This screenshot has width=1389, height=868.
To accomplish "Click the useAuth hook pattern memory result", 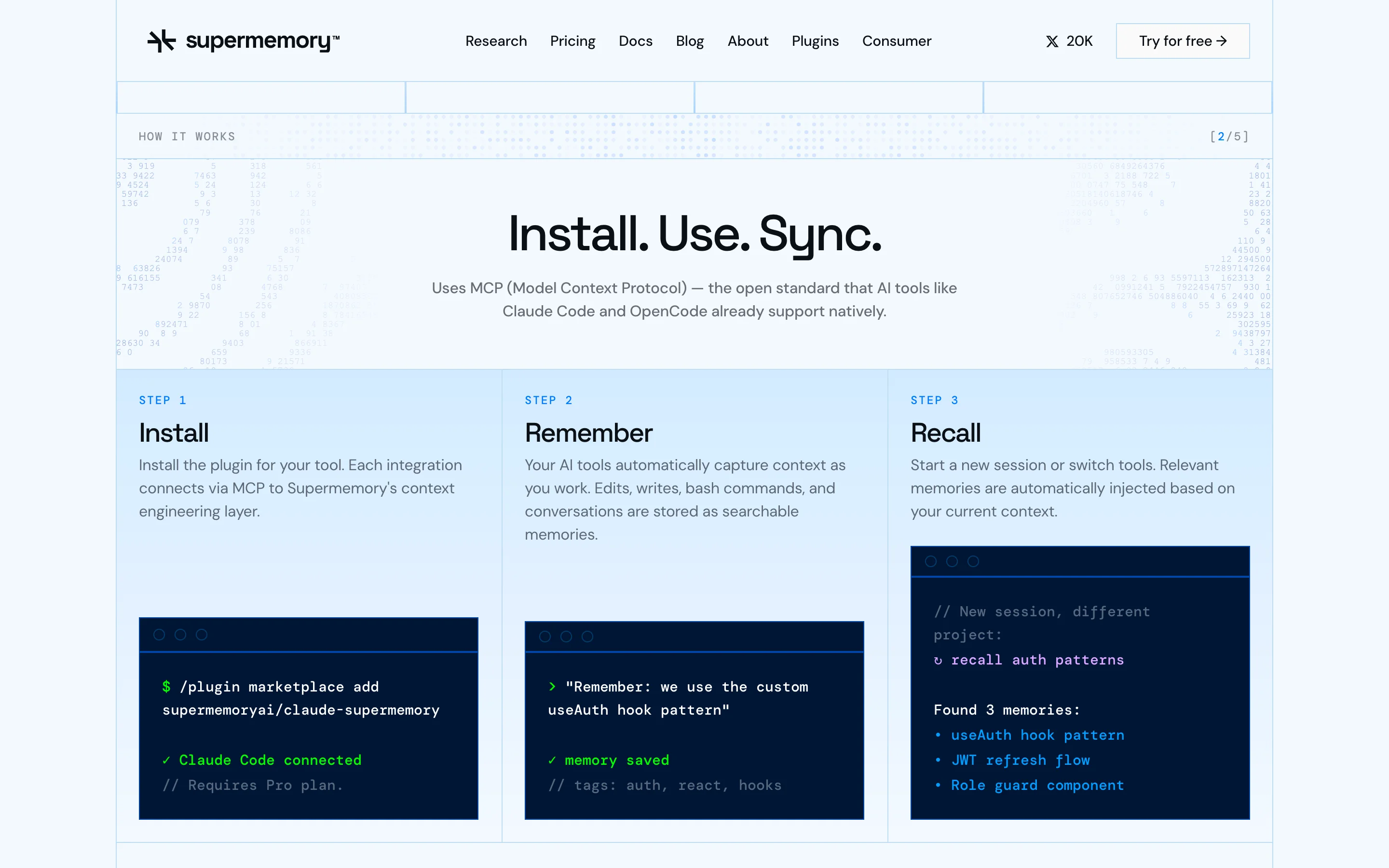I will coord(1037,735).
